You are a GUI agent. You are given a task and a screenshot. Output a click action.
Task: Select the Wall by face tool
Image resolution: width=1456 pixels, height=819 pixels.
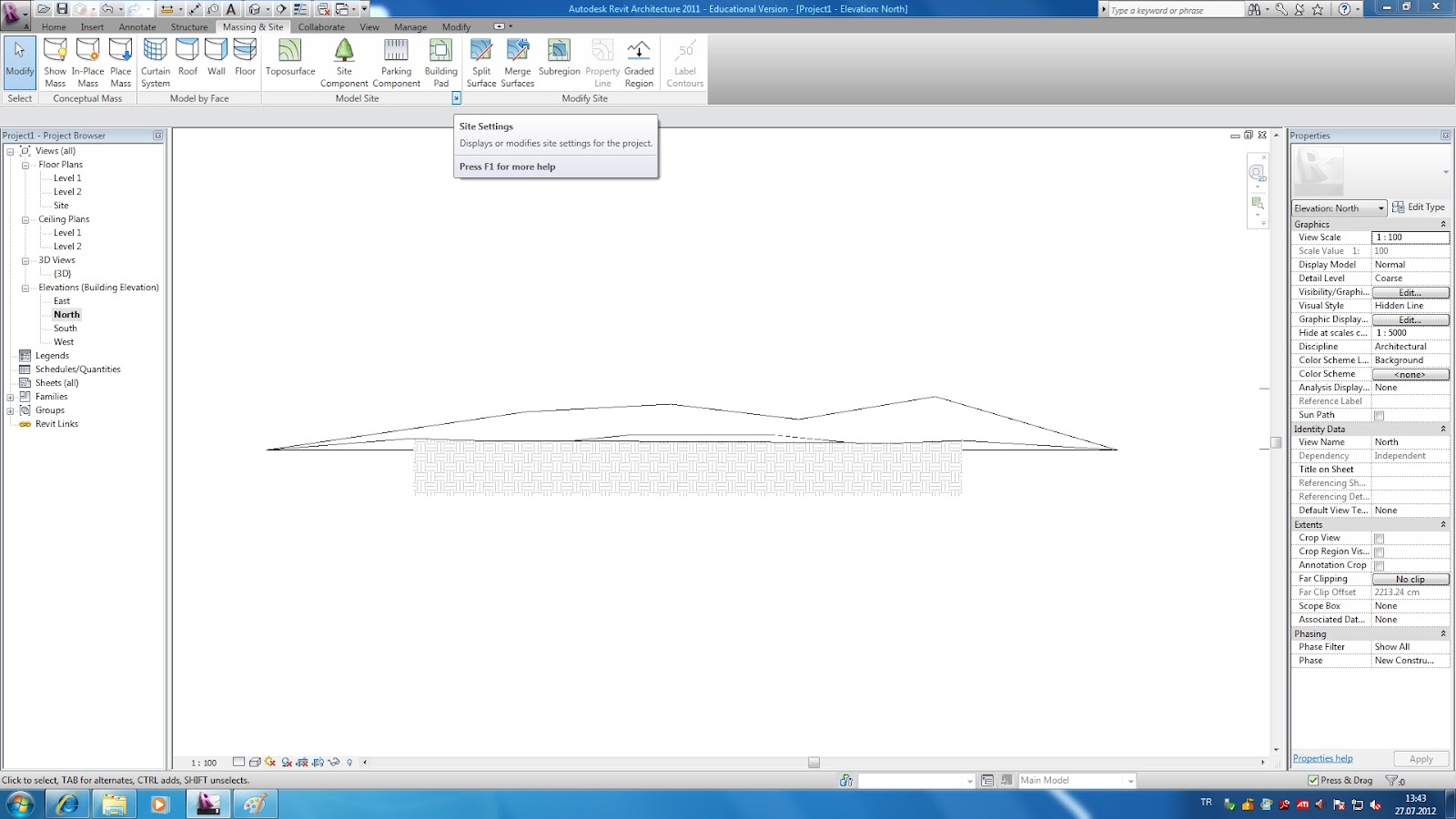[x=217, y=57]
